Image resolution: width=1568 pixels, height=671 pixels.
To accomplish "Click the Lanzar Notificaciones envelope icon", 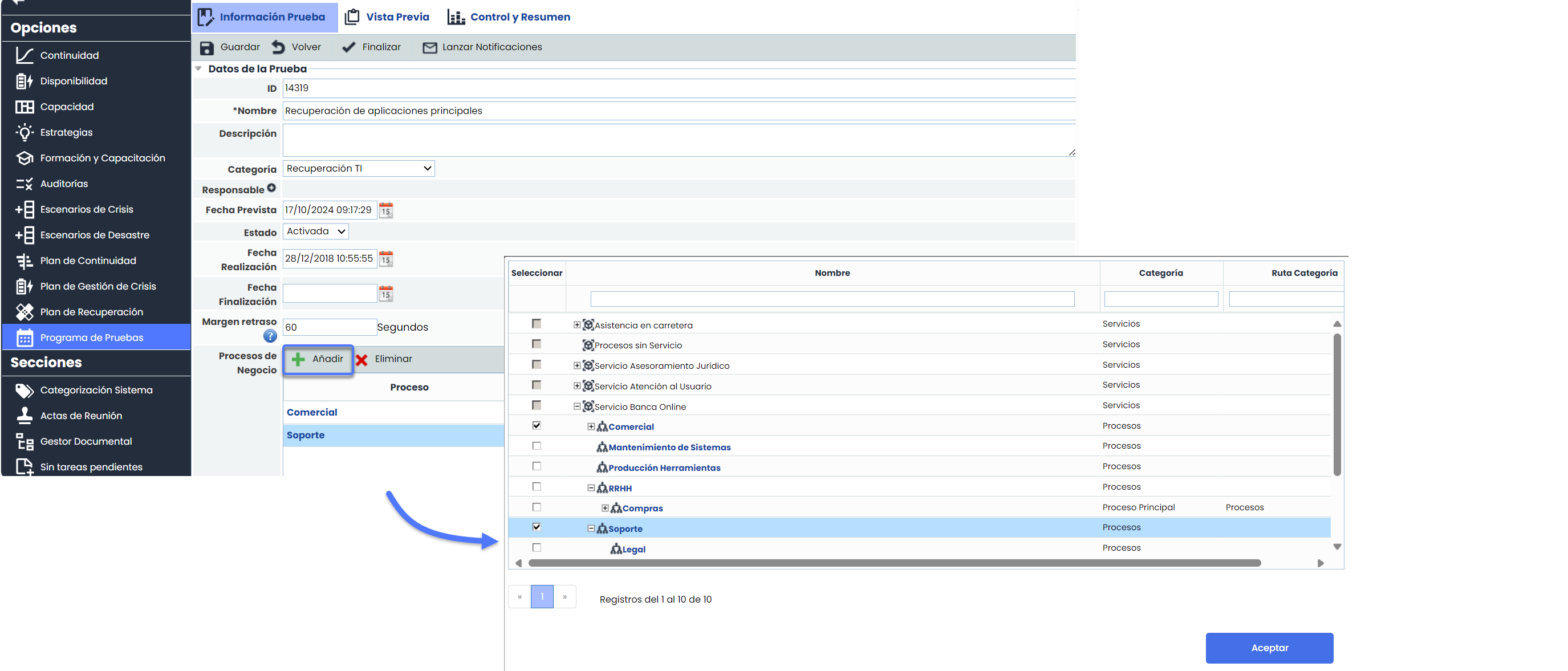I will (430, 47).
